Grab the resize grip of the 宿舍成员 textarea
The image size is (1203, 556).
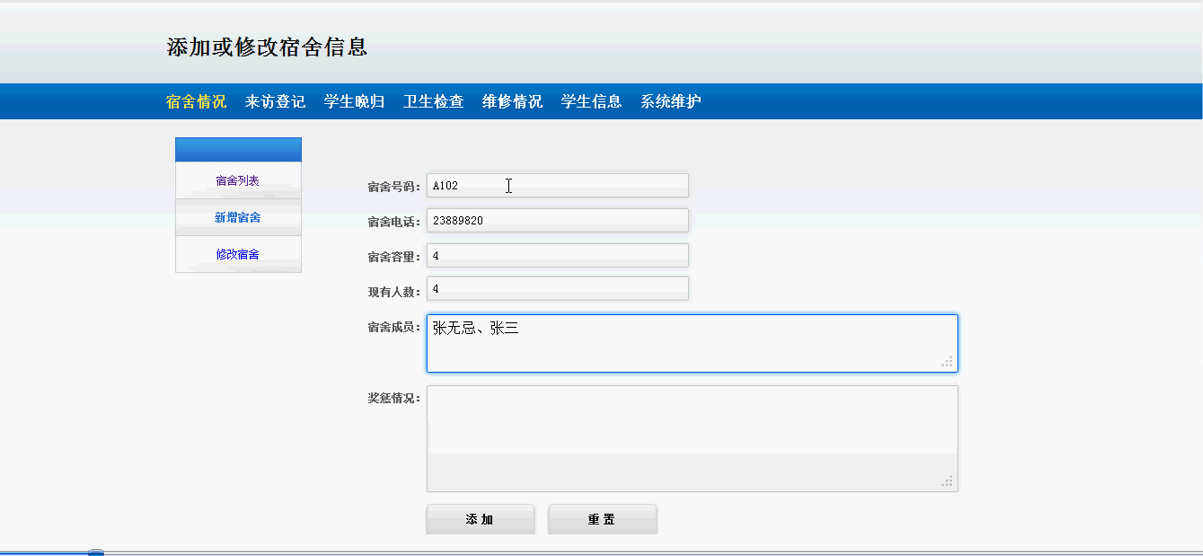coord(947,362)
